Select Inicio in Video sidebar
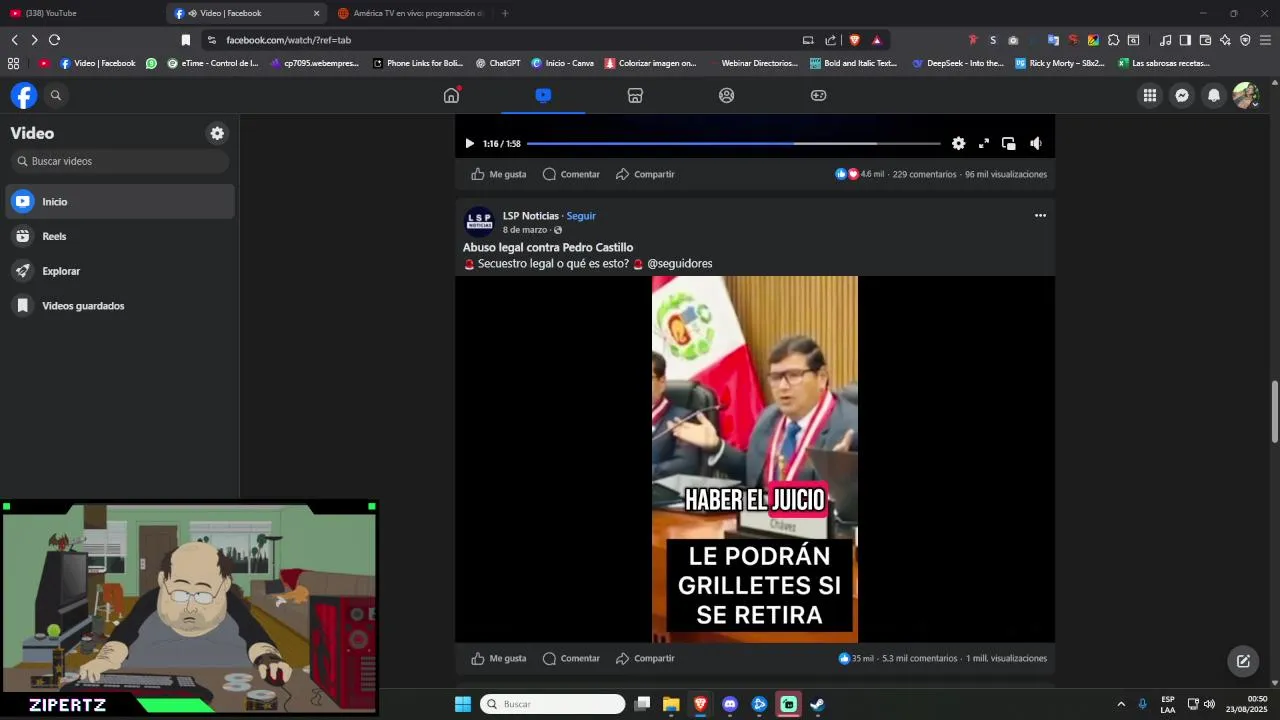Viewport: 1280px width, 720px height. (120, 202)
